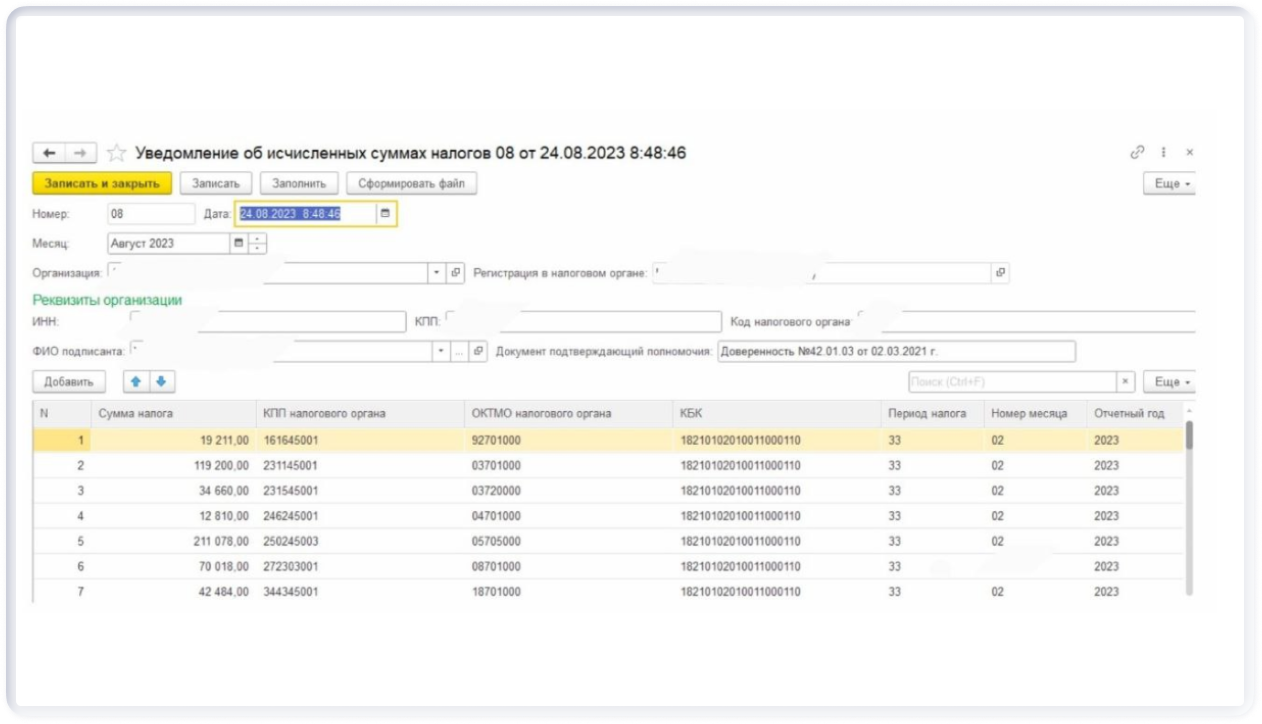
Task: Open the table's Еще menu
Action: 1169,382
